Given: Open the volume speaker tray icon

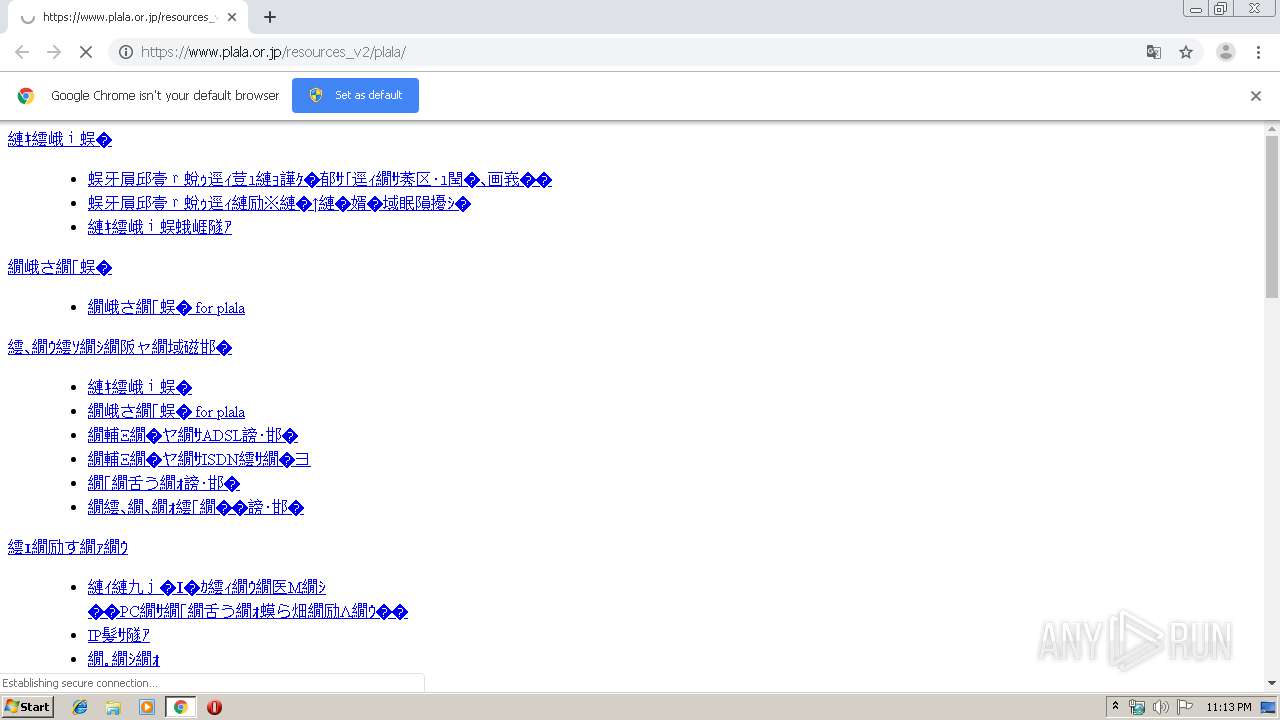Looking at the screenshot, I should coord(1161,707).
